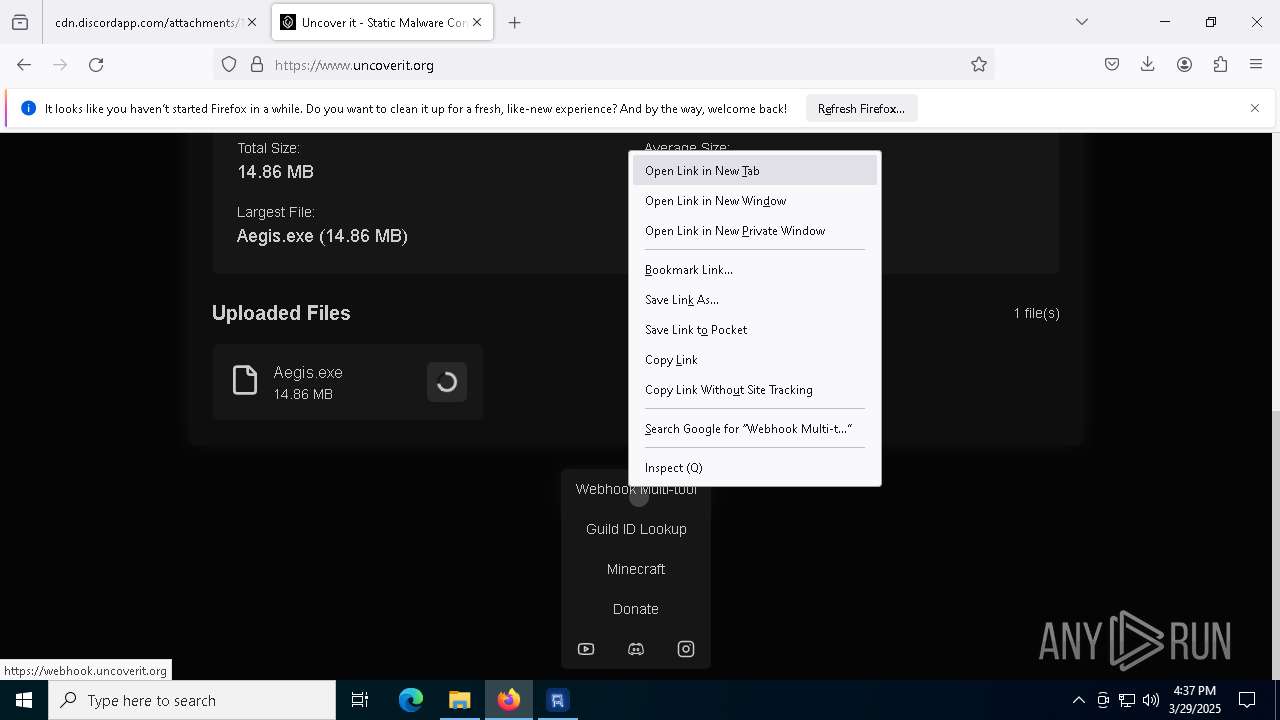Select Copy Link Without Site Tracking
Screen dimensions: 1280x720
(755, 390)
